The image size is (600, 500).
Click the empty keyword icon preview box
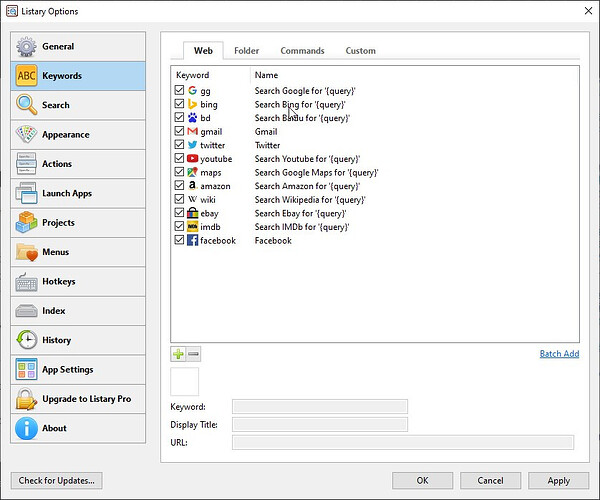pyautogui.click(x=184, y=381)
